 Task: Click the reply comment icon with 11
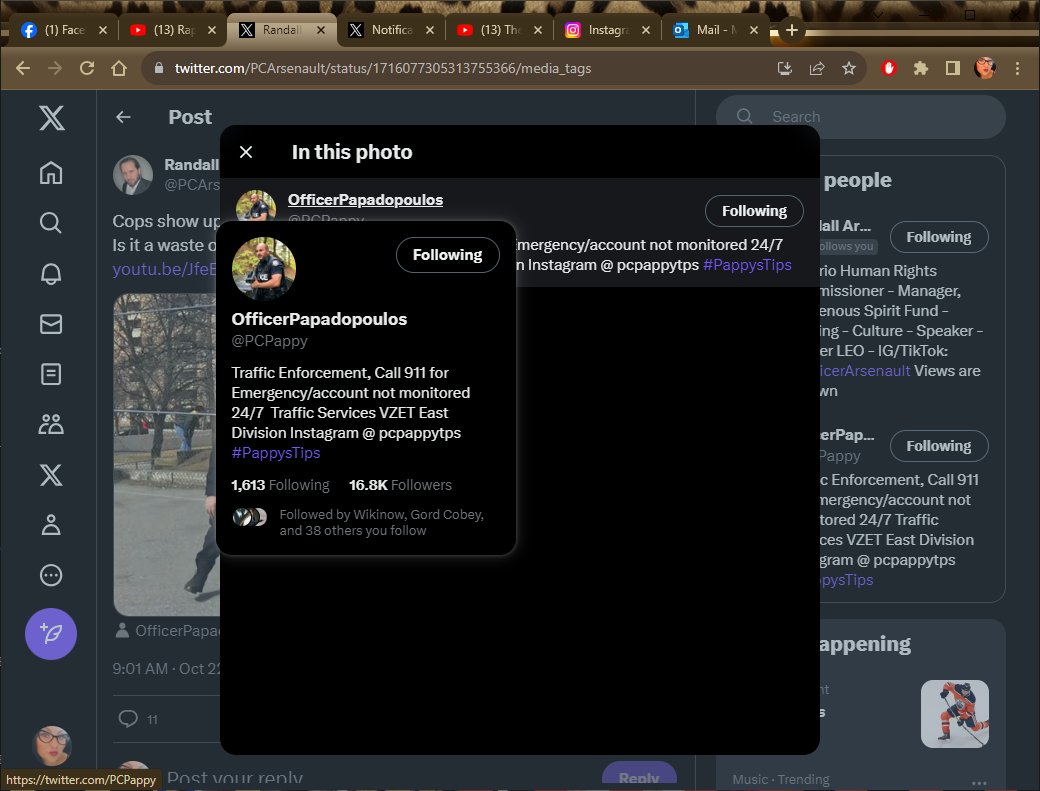pyautogui.click(x=138, y=719)
